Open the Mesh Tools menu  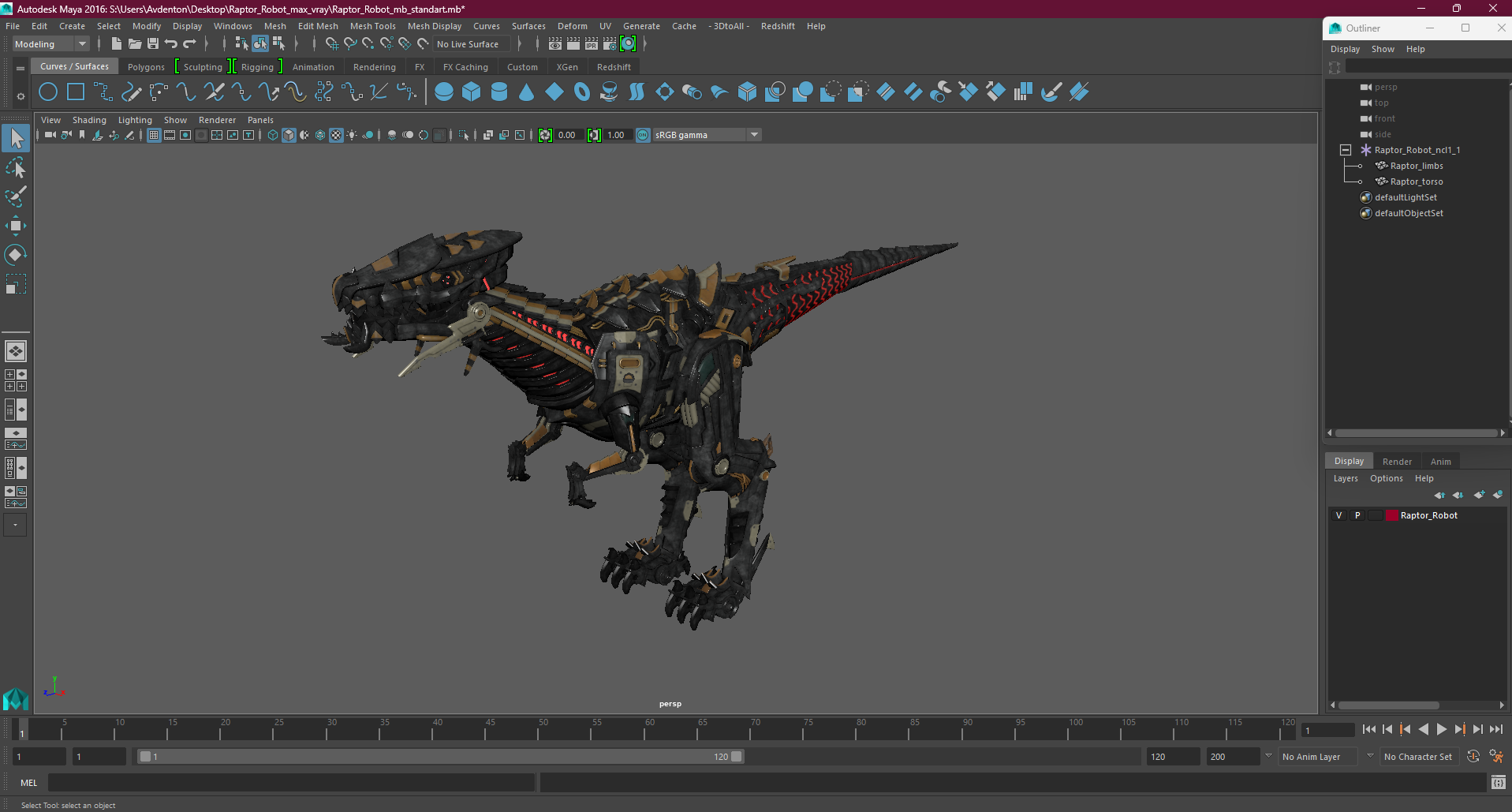373,26
